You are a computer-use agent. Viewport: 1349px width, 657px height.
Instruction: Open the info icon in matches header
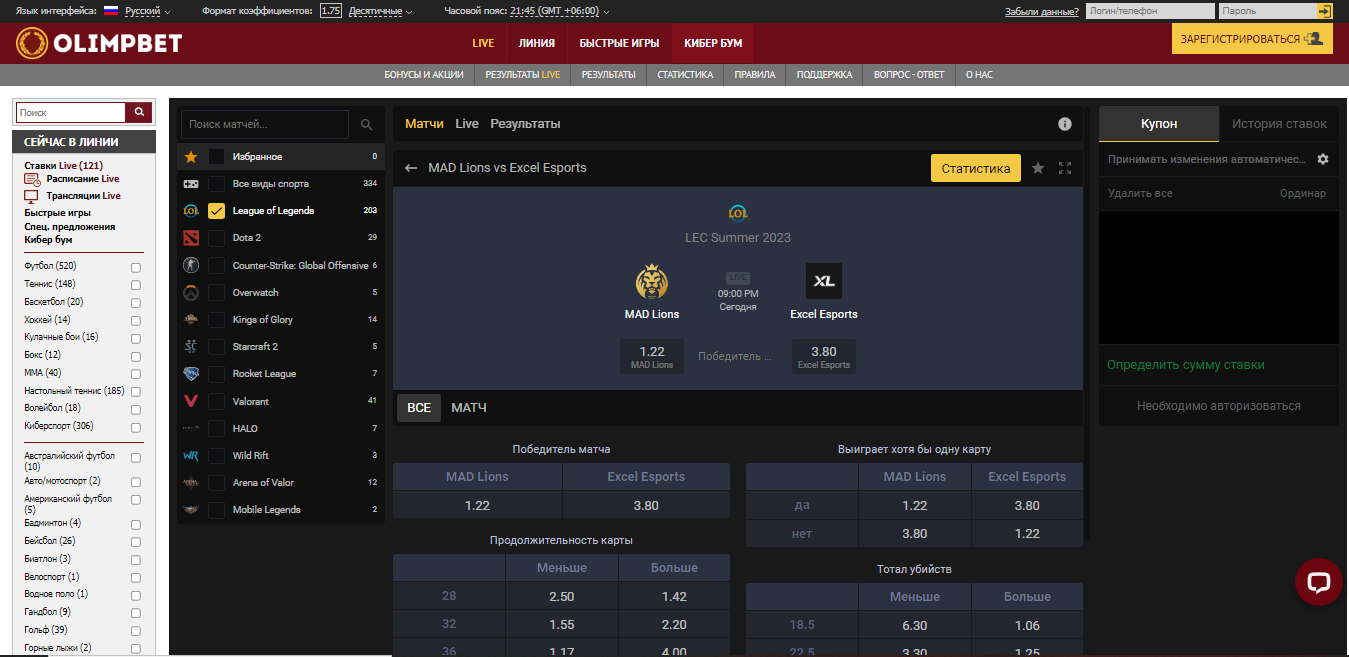pyautogui.click(x=1065, y=124)
